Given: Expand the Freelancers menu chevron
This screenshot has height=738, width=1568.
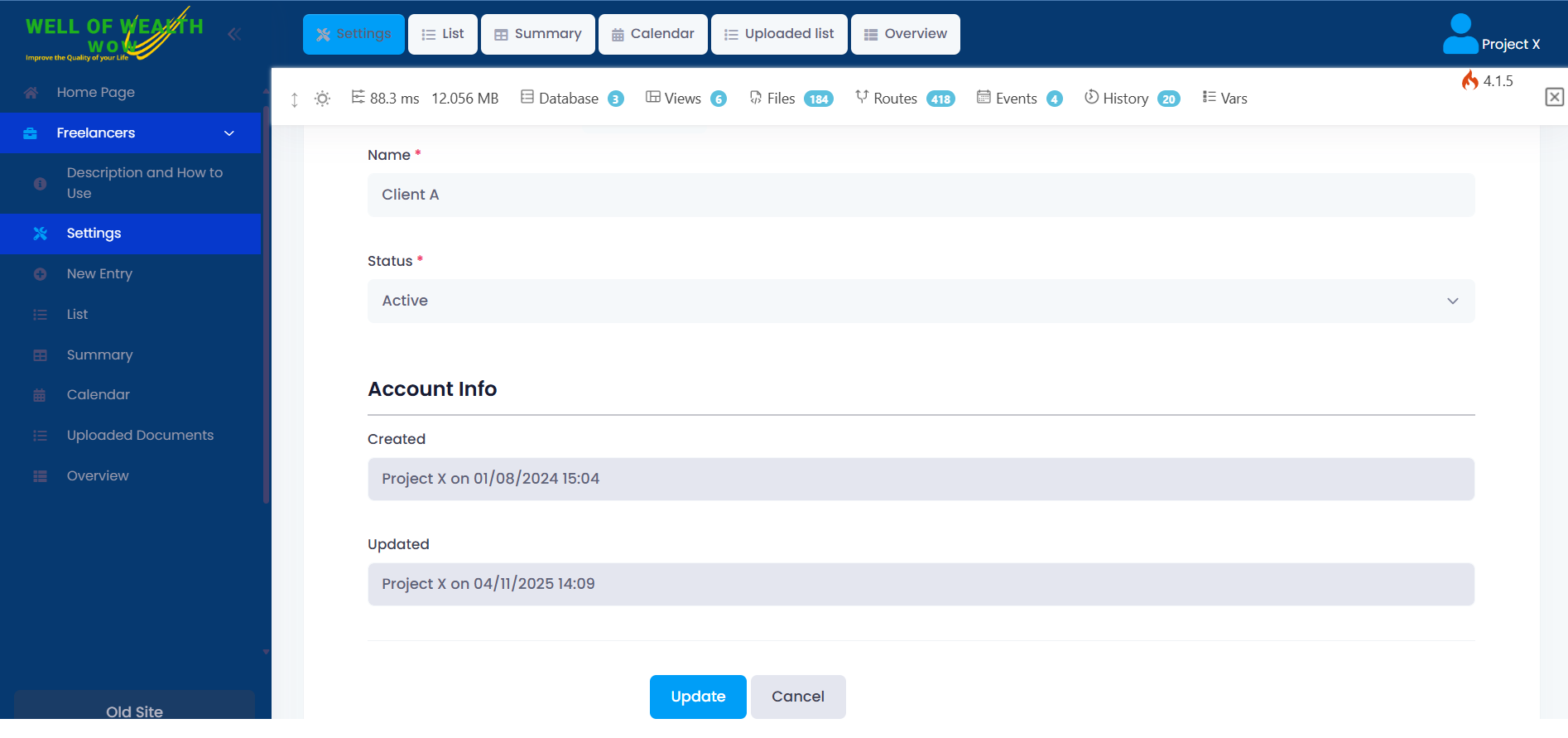Looking at the screenshot, I should [x=229, y=133].
